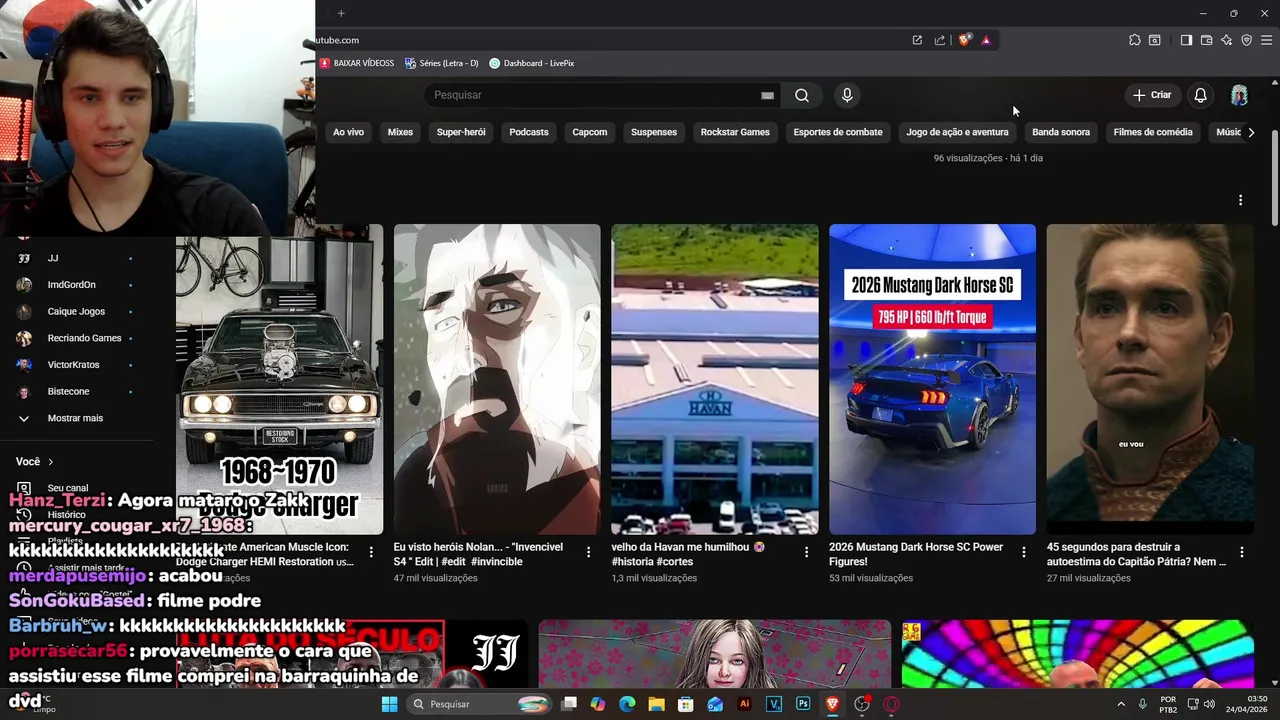The image size is (1280, 720).
Task: Click the Criar button
Action: click(x=1152, y=95)
